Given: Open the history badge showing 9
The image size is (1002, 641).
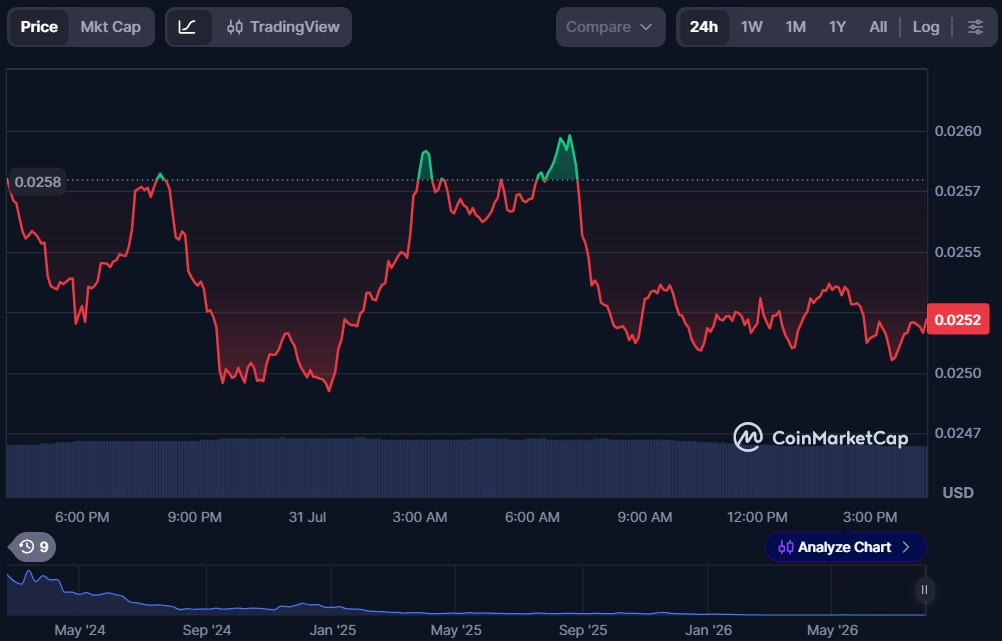Looking at the screenshot, I should click(33, 547).
